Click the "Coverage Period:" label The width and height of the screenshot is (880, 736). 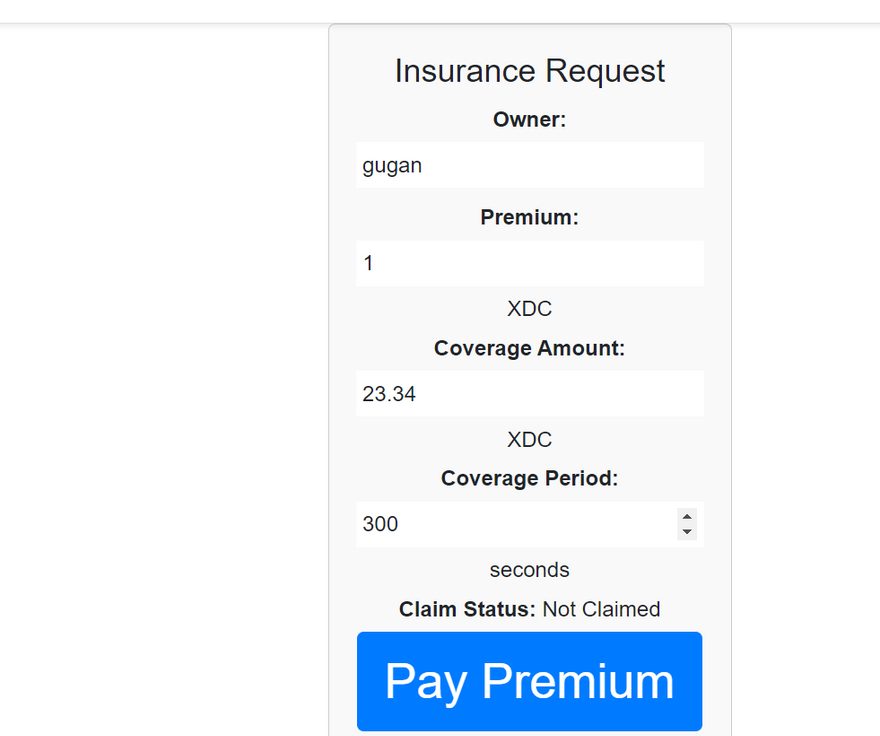tap(529, 478)
